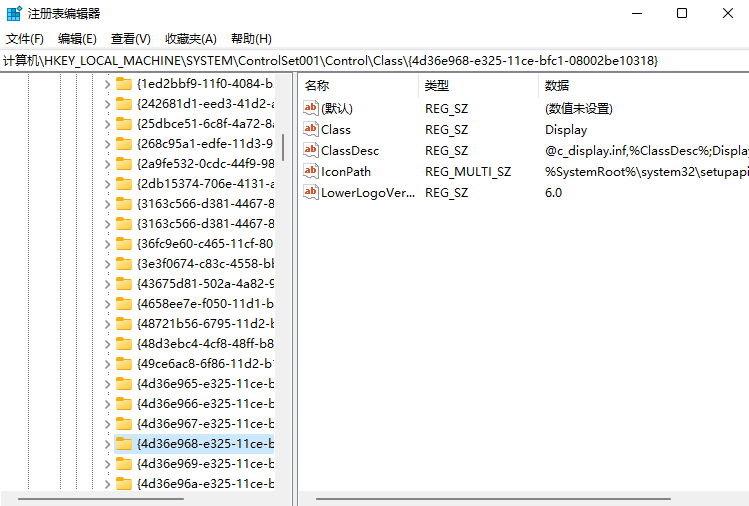The width and height of the screenshot is (749, 506).
Task: Expand the {2db15374-706e-4131 key
Action: (x=107, y=184)
